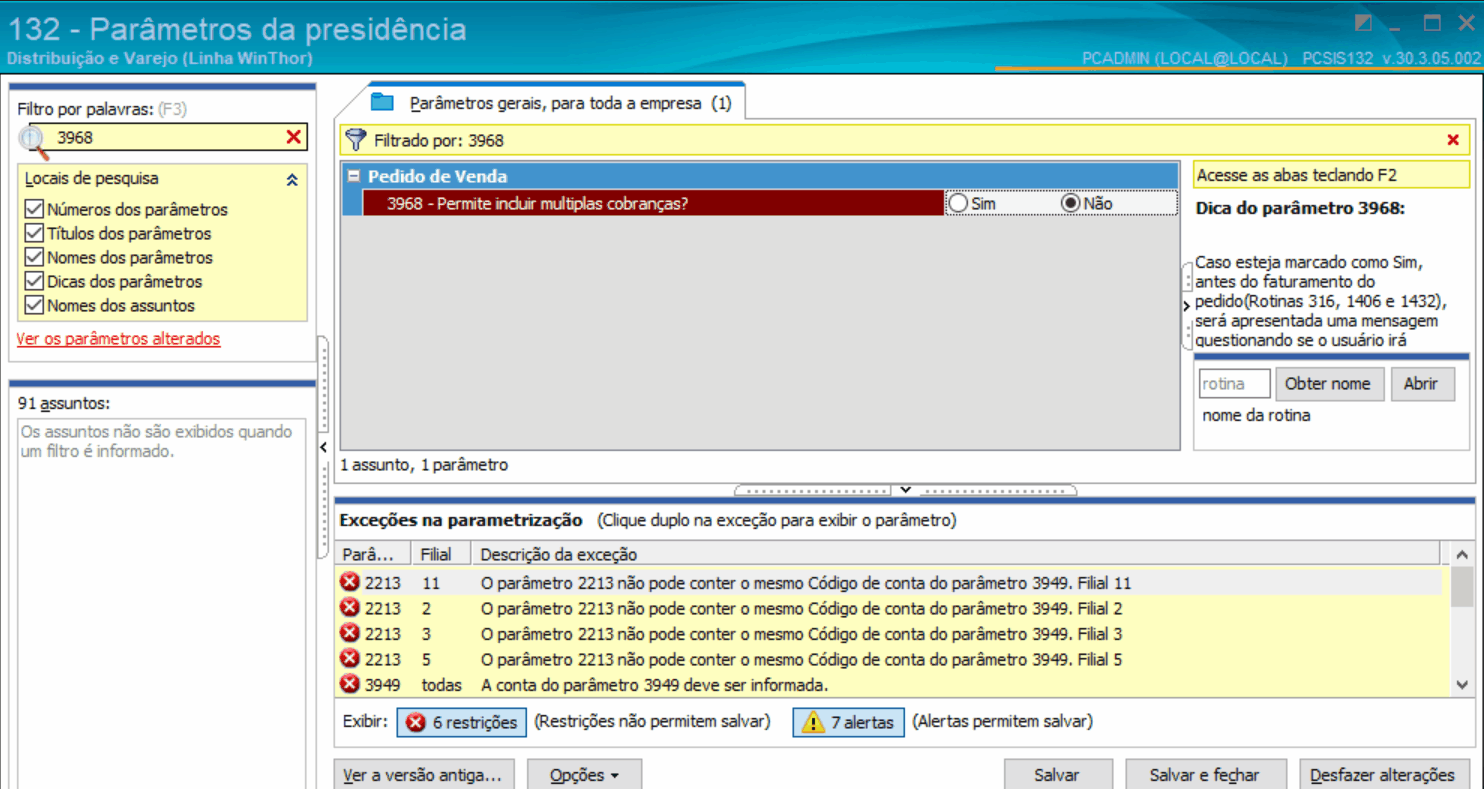Click 'Salvar e fechar' button

click(1205, 775)
